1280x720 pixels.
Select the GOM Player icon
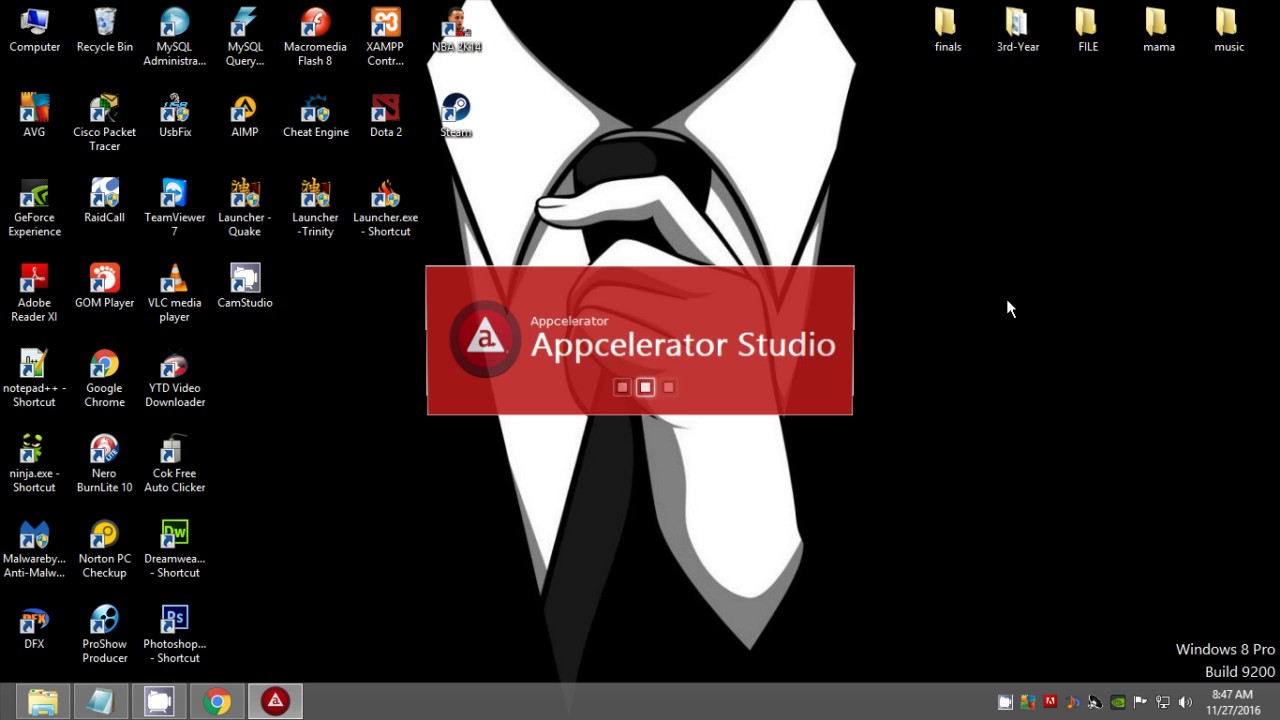pyautogui.click(x=105, y=286)
